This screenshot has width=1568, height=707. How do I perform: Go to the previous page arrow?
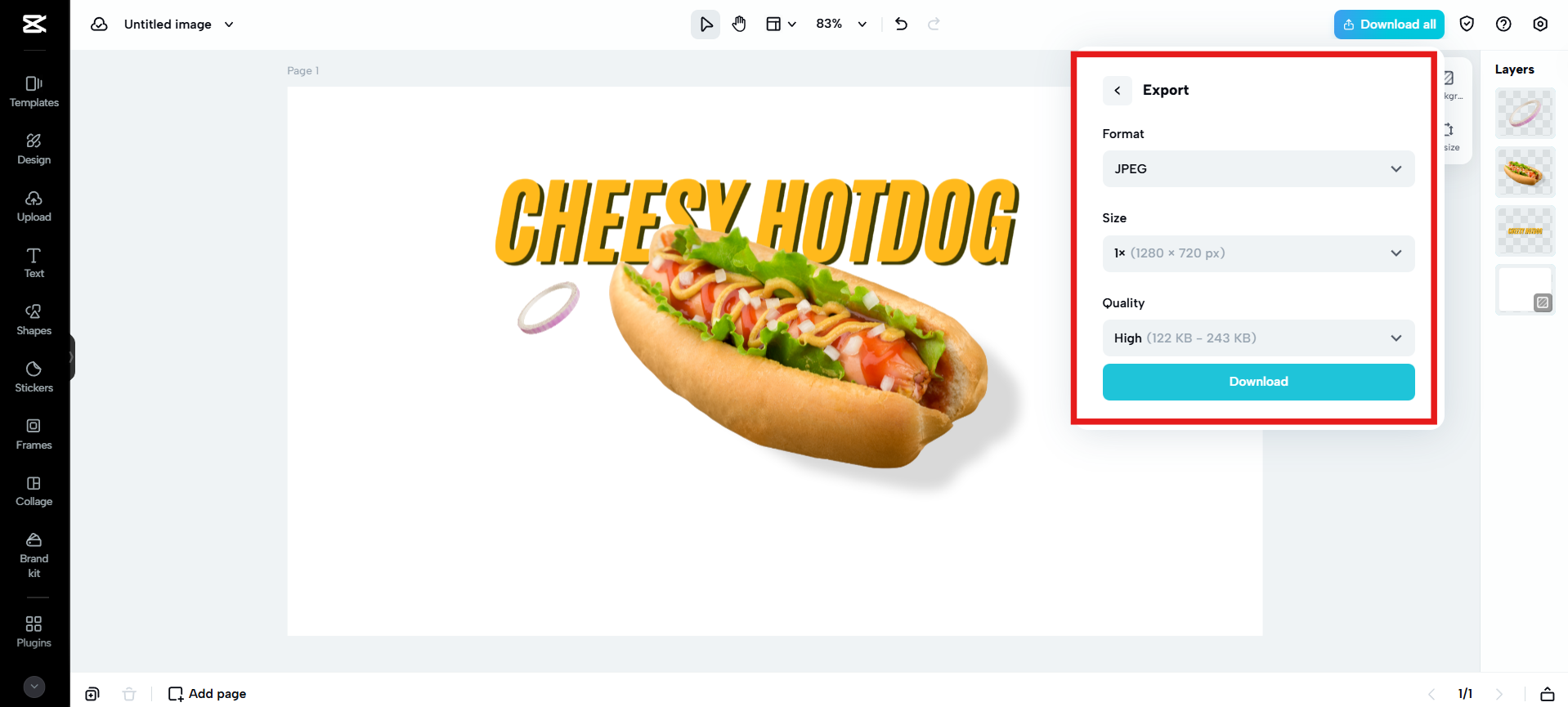(1431, 694)
